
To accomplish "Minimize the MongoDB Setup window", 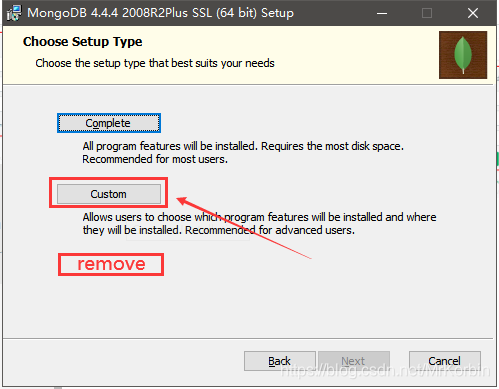I will [382, 13].
